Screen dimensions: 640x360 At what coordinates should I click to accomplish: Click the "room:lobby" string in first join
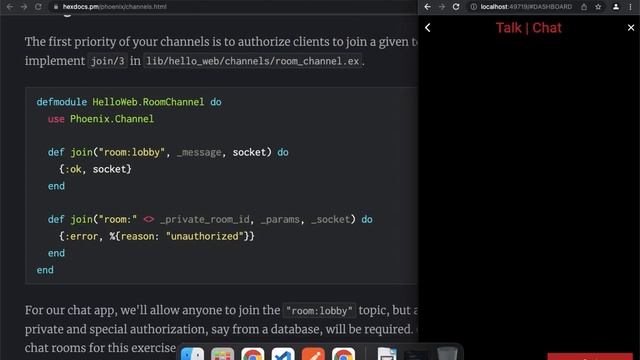132,152
